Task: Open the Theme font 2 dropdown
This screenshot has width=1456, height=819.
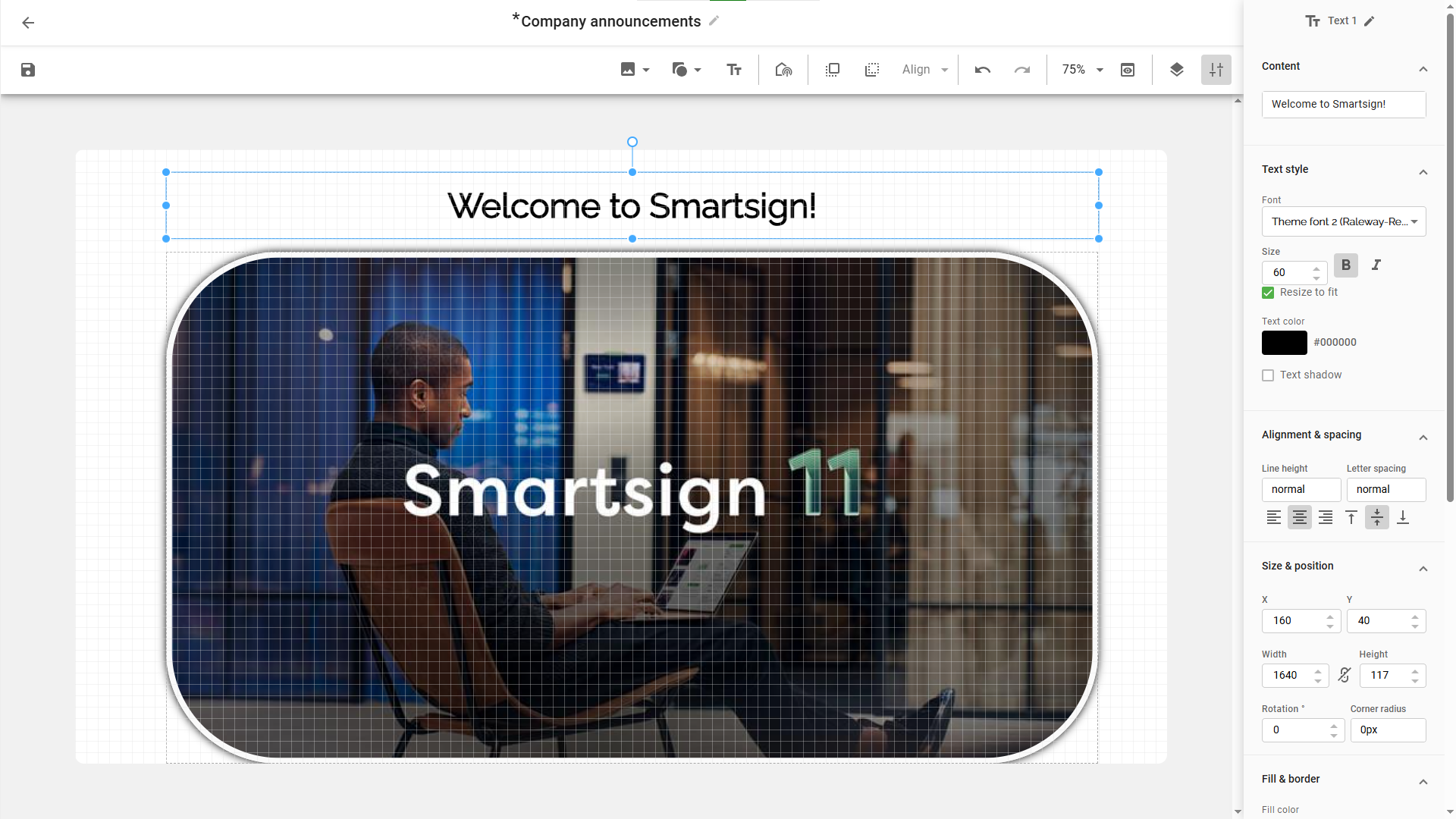Action: click(1344, 221)
